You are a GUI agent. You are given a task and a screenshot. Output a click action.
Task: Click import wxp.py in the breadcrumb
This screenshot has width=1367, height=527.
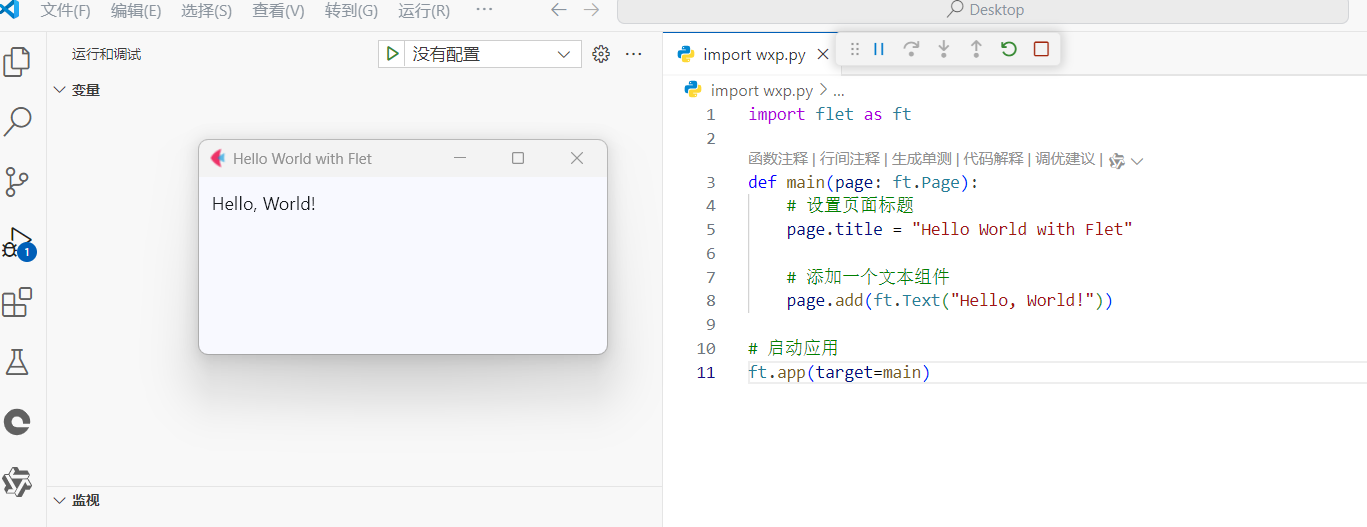(x=762, y=90)
